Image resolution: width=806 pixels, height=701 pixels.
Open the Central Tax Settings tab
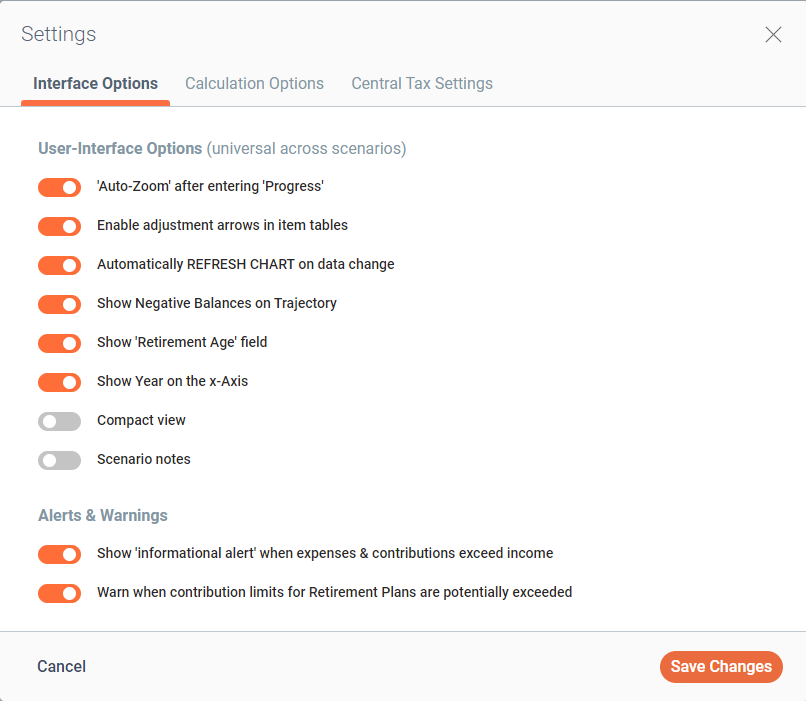422,84
